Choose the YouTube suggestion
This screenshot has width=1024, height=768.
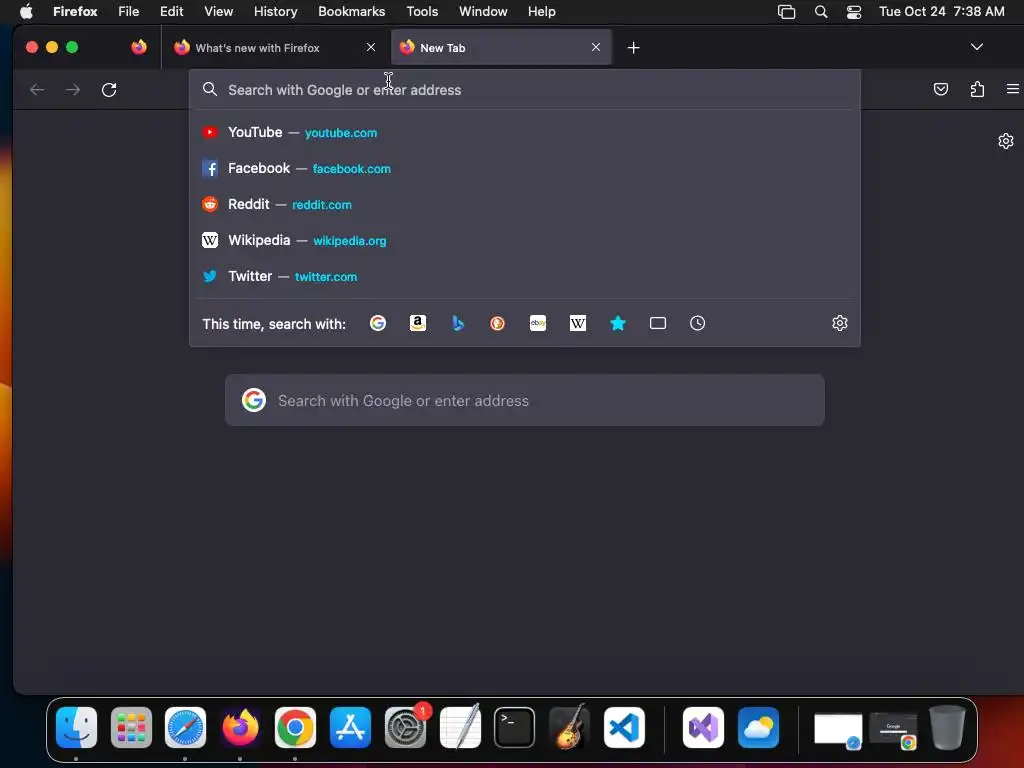tap(524, 133)
